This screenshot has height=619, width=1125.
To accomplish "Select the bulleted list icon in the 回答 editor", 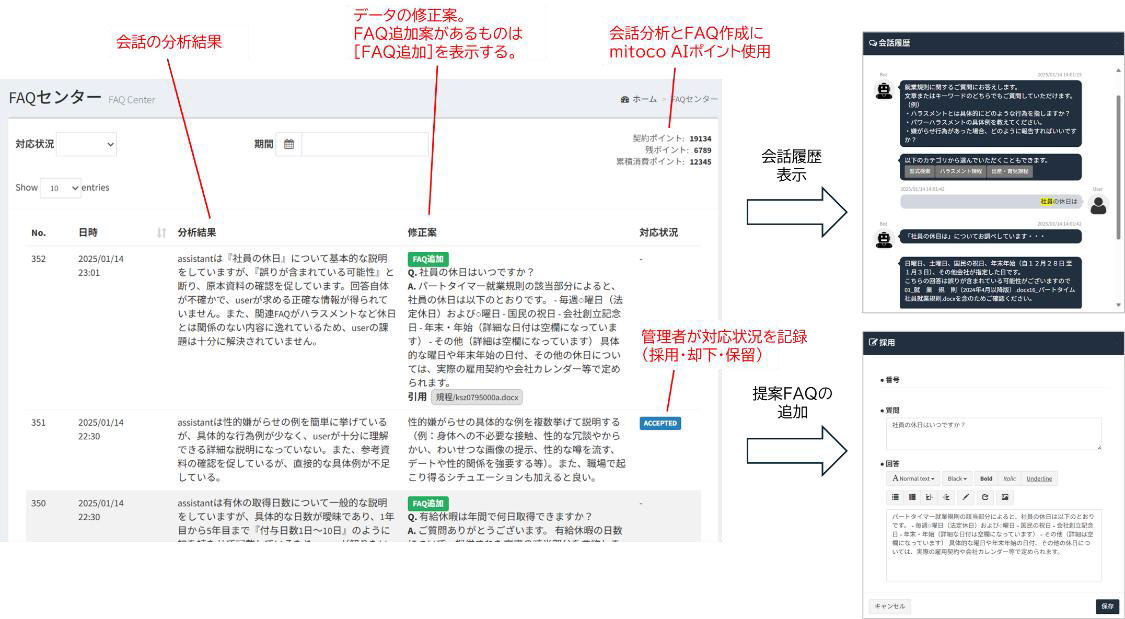I will [896, 497].
